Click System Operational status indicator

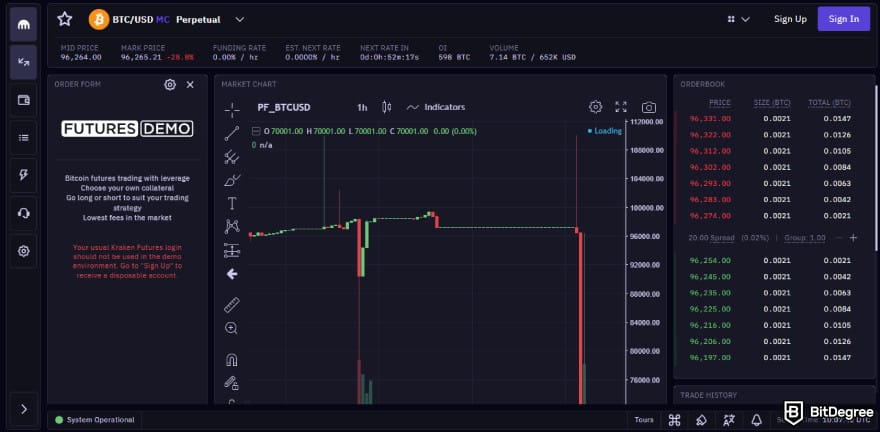(95, 420)
